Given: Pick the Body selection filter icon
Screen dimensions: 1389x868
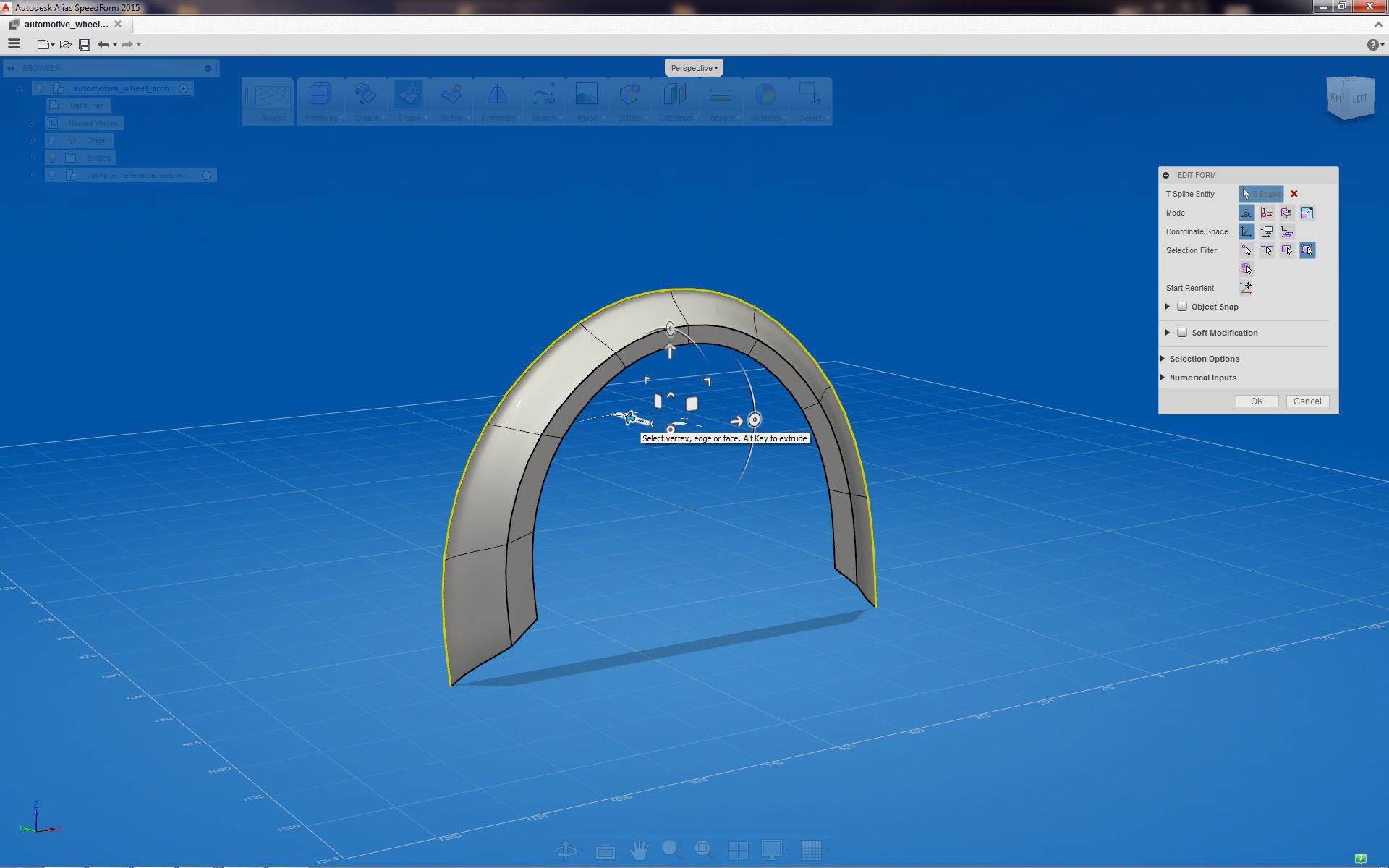Looking at the screenshot, I should [x=1246, y=269].
